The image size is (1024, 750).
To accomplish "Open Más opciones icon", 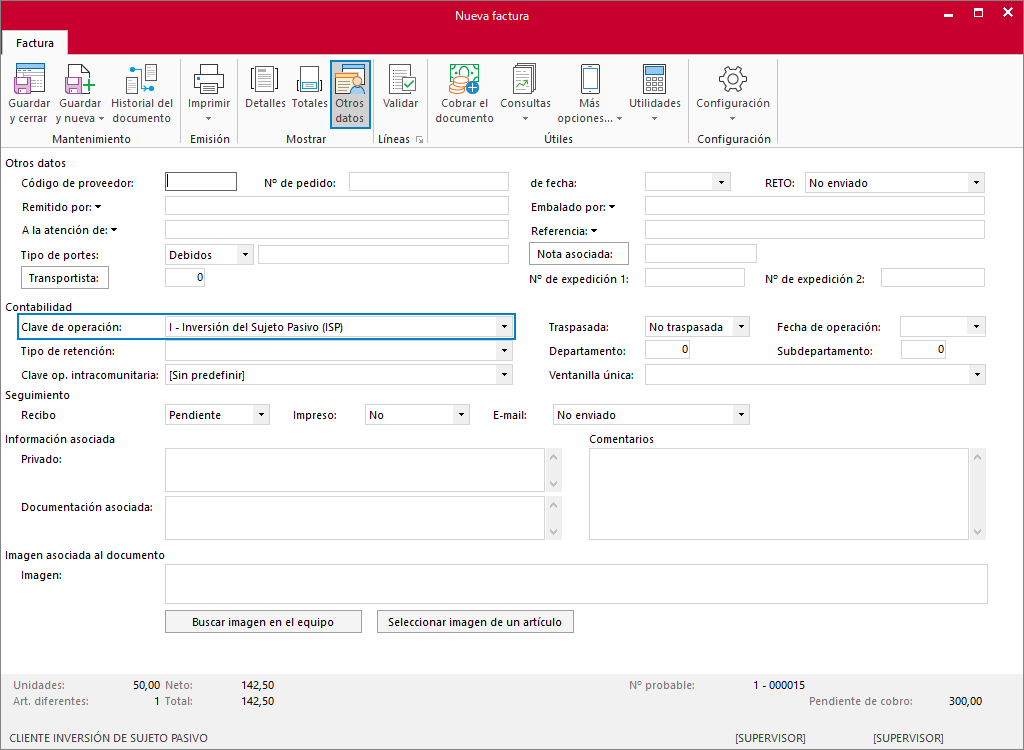I will pos(590,79).
